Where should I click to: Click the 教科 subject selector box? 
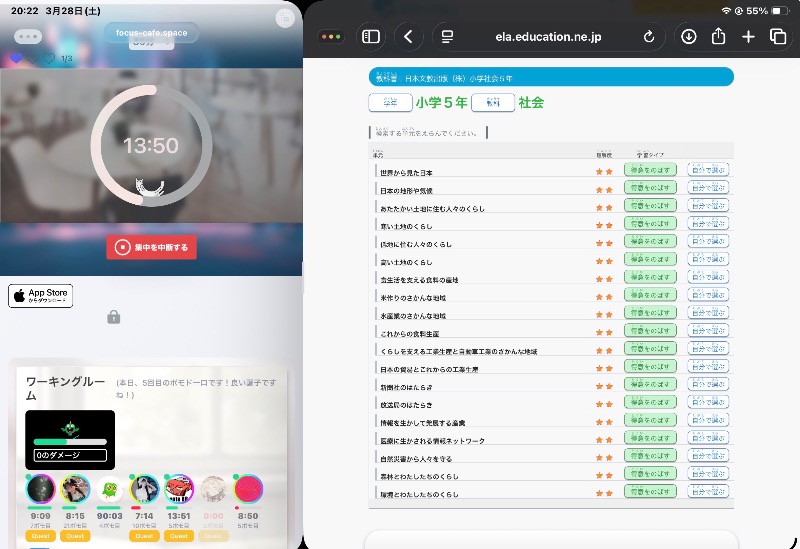[x=493, y=103]
